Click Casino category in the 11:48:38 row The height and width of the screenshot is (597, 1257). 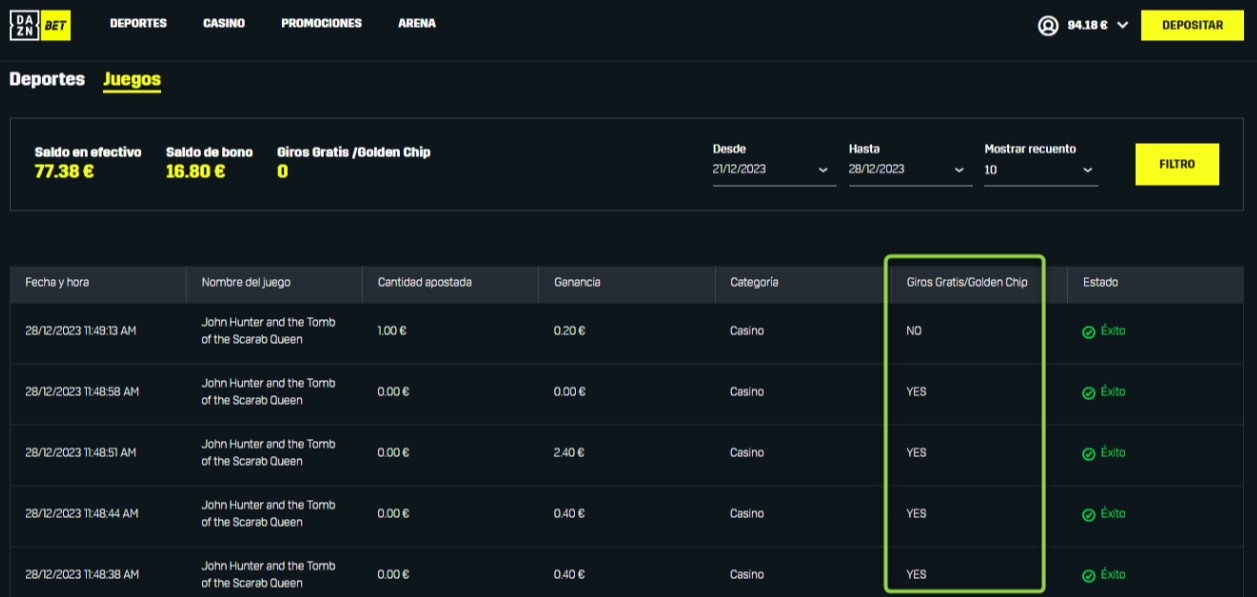[x=747, y=575]
